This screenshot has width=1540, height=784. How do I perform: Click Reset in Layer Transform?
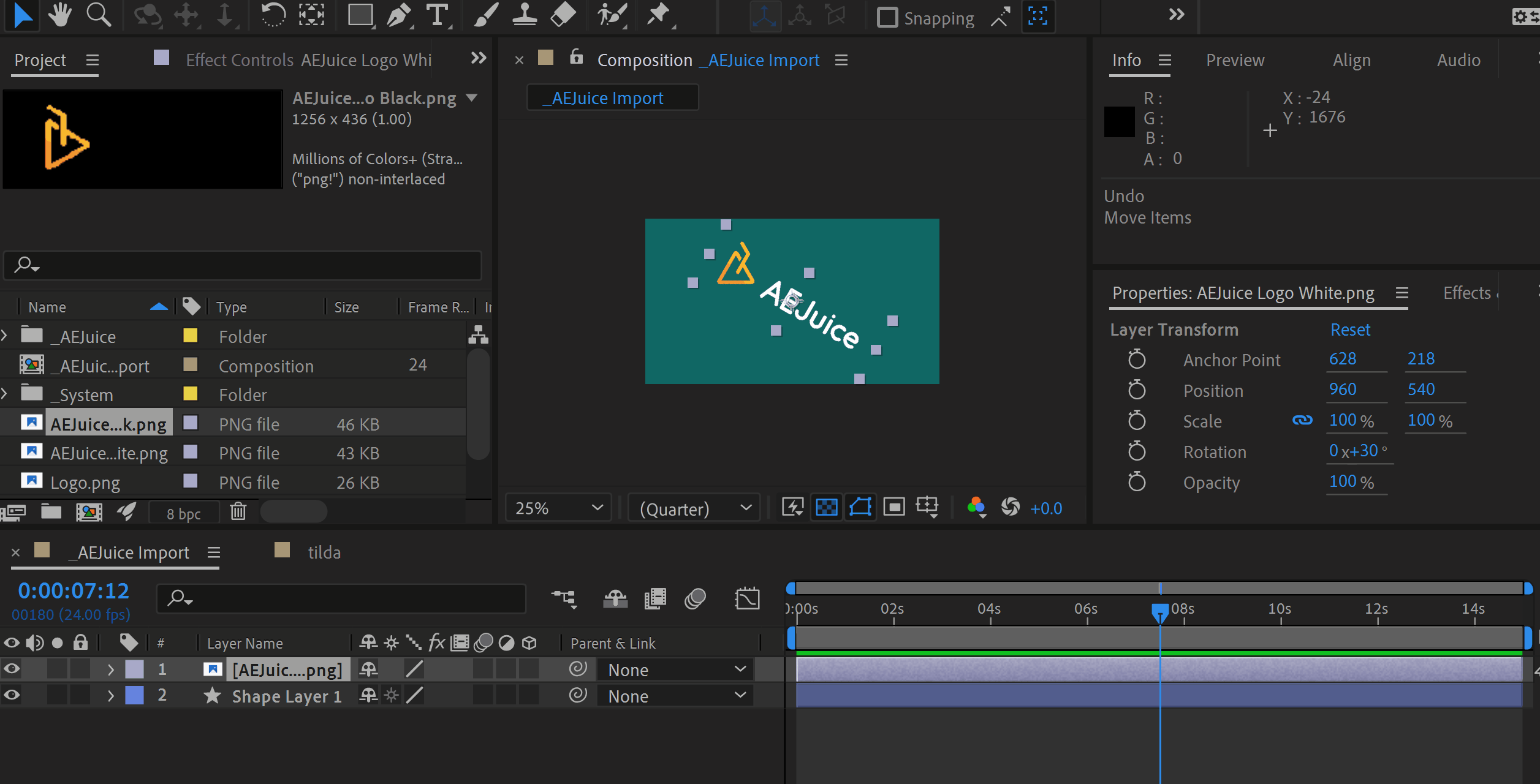pos(1350,330)
